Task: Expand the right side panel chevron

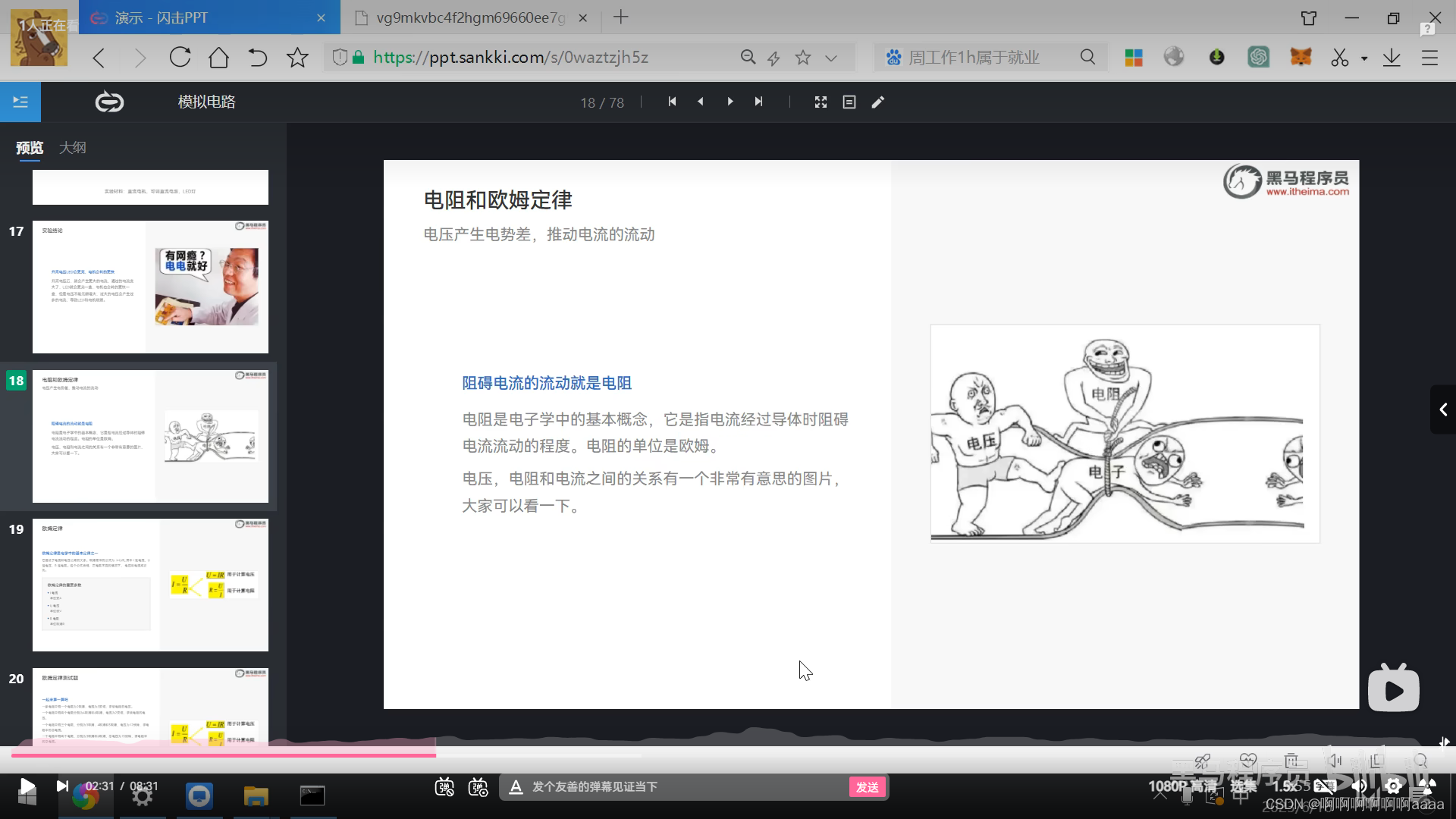Action: pyautogui.click(x=1443, y=409)
